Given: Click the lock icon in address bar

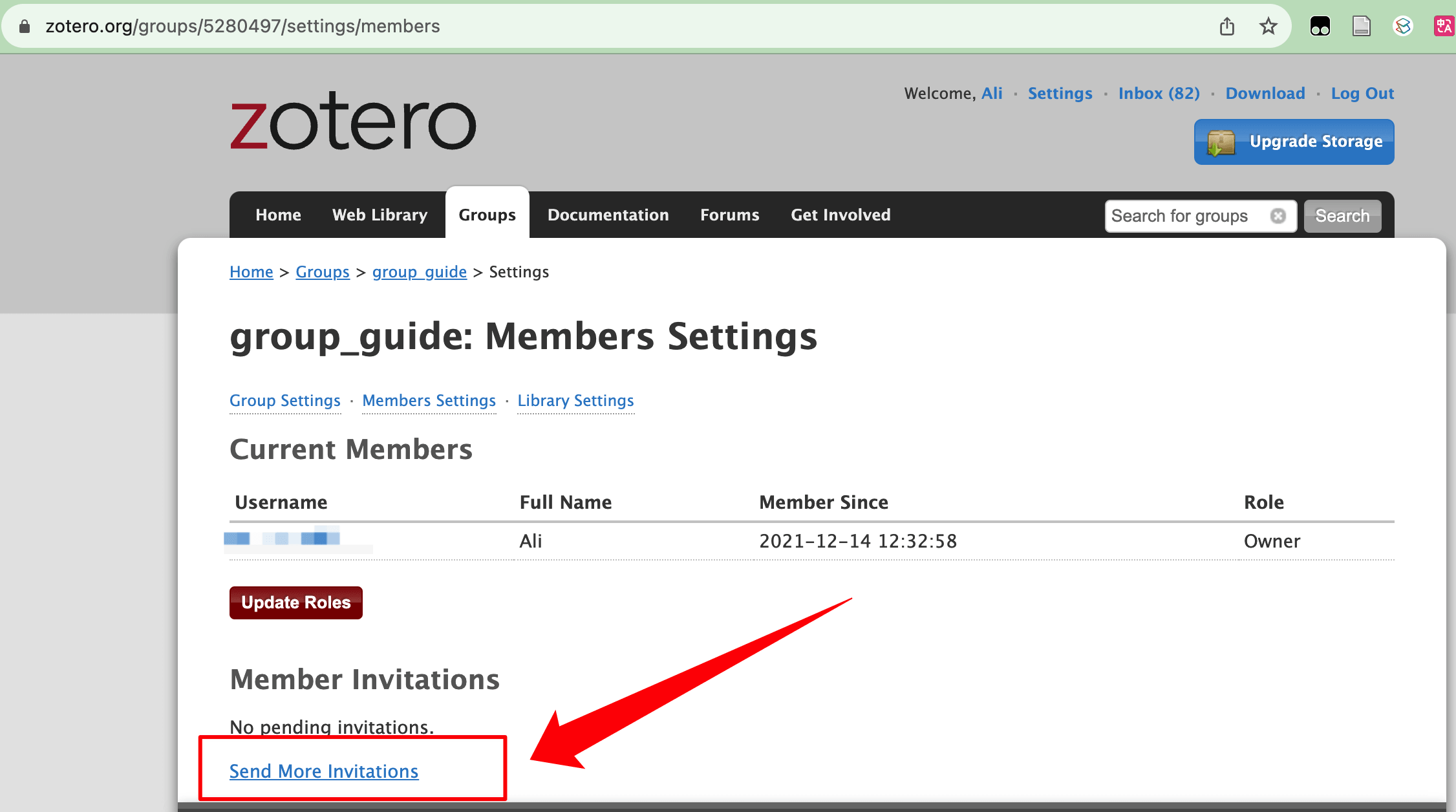Looking at the screenshot, I should (25, 27).
